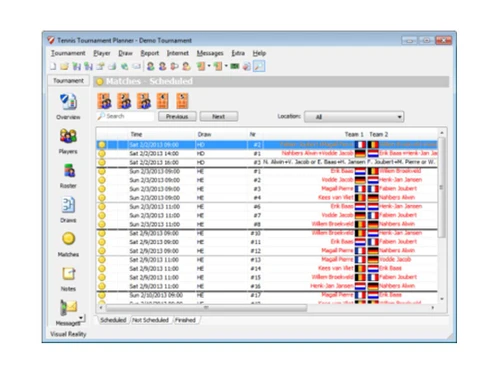Image resolution: width=500 pixels, height=375 pixels.
Task: Open the Internet menu
Action: coord(178,53)
